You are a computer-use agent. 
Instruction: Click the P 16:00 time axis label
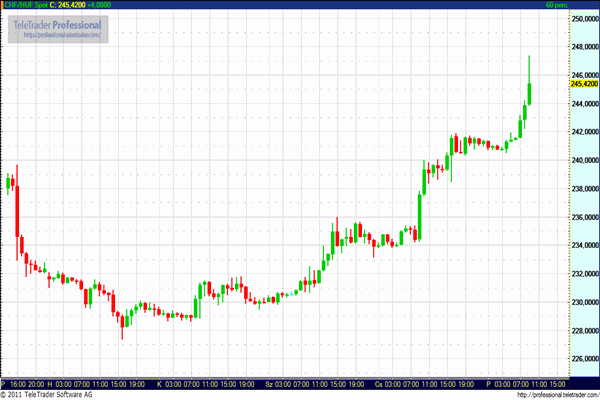(13, 384)
